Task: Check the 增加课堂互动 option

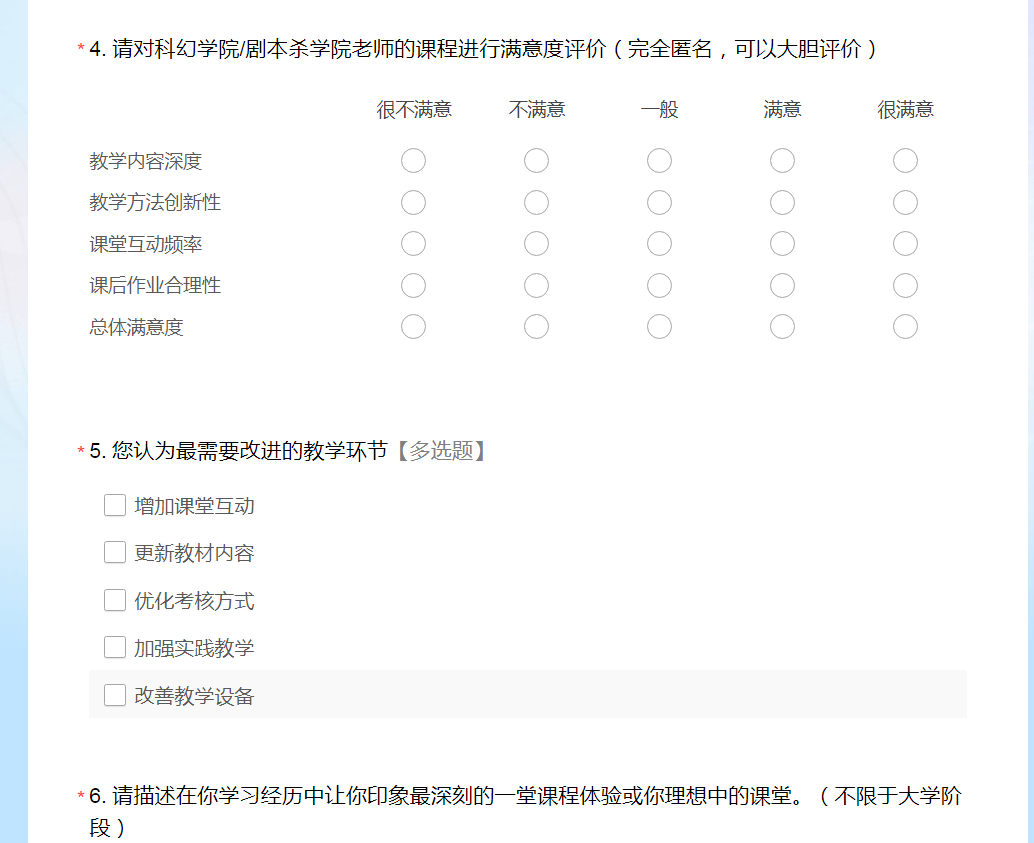Action: [x=115, y=506]
